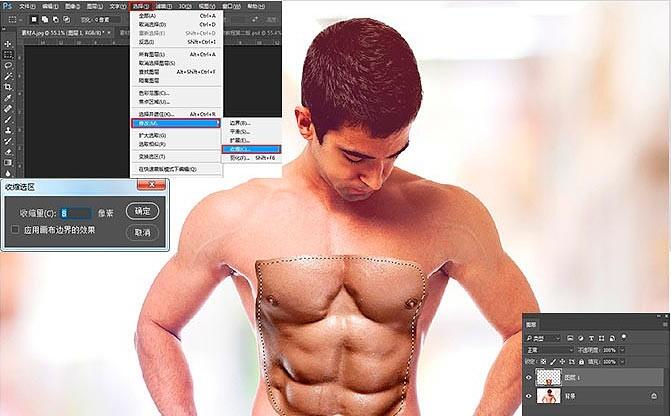The width and height of the screenshot is (671, 416).
Task: Select the Eraser tool
Action: (8, 152)
